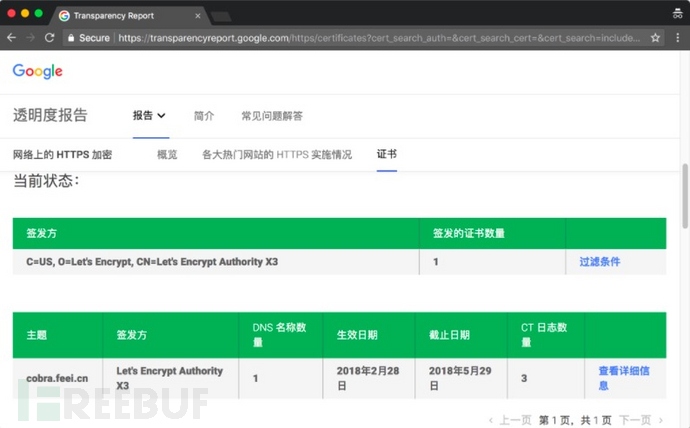Click the 当前状态 heading
690x428 pixels.
46,181
